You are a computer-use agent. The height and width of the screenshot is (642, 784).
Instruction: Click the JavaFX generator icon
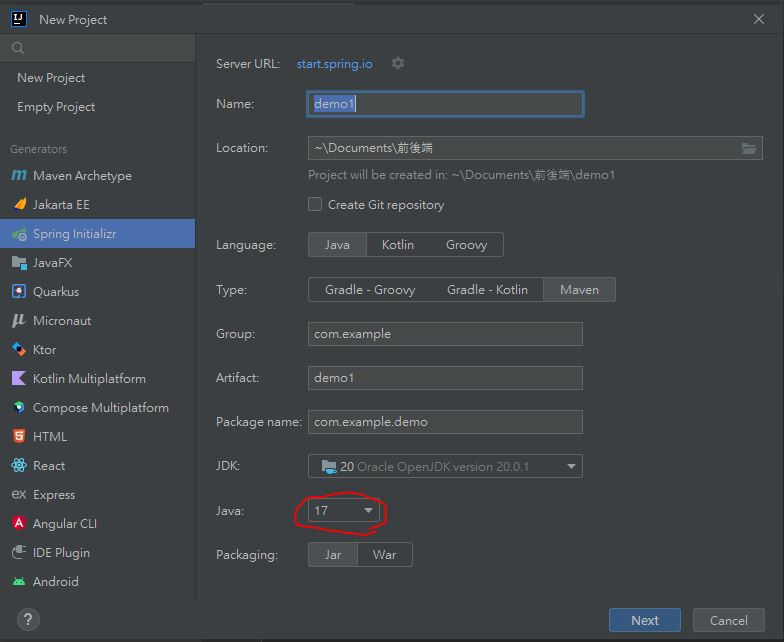[19, 262]
